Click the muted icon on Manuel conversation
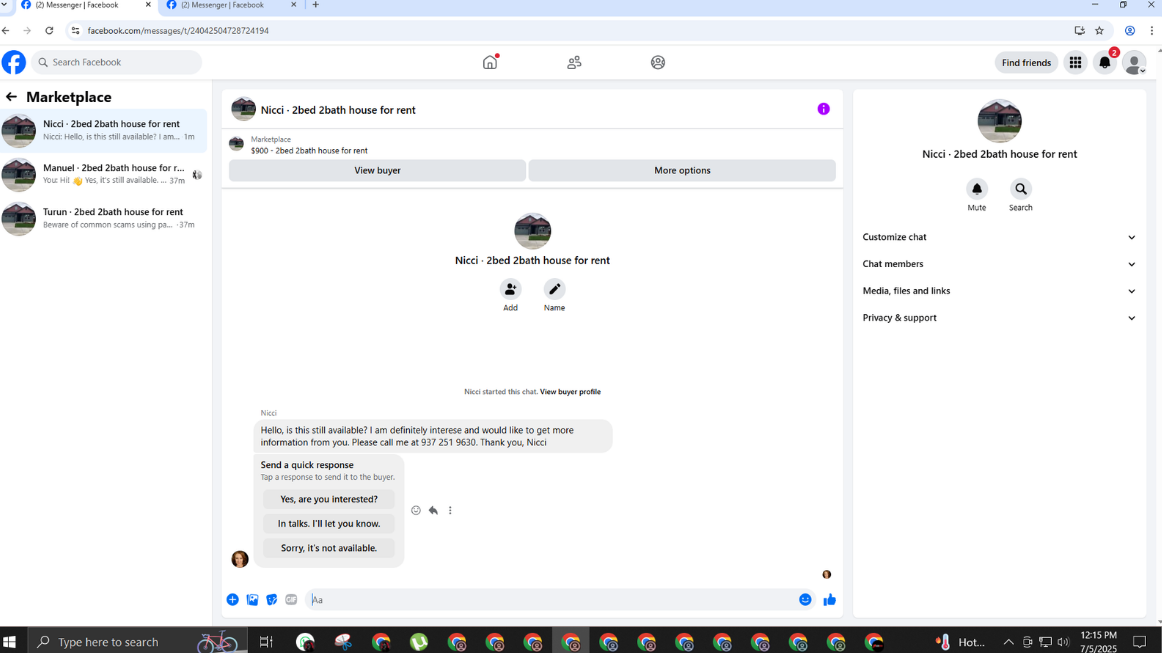The image size is (1162, 653). coord(197,175)
